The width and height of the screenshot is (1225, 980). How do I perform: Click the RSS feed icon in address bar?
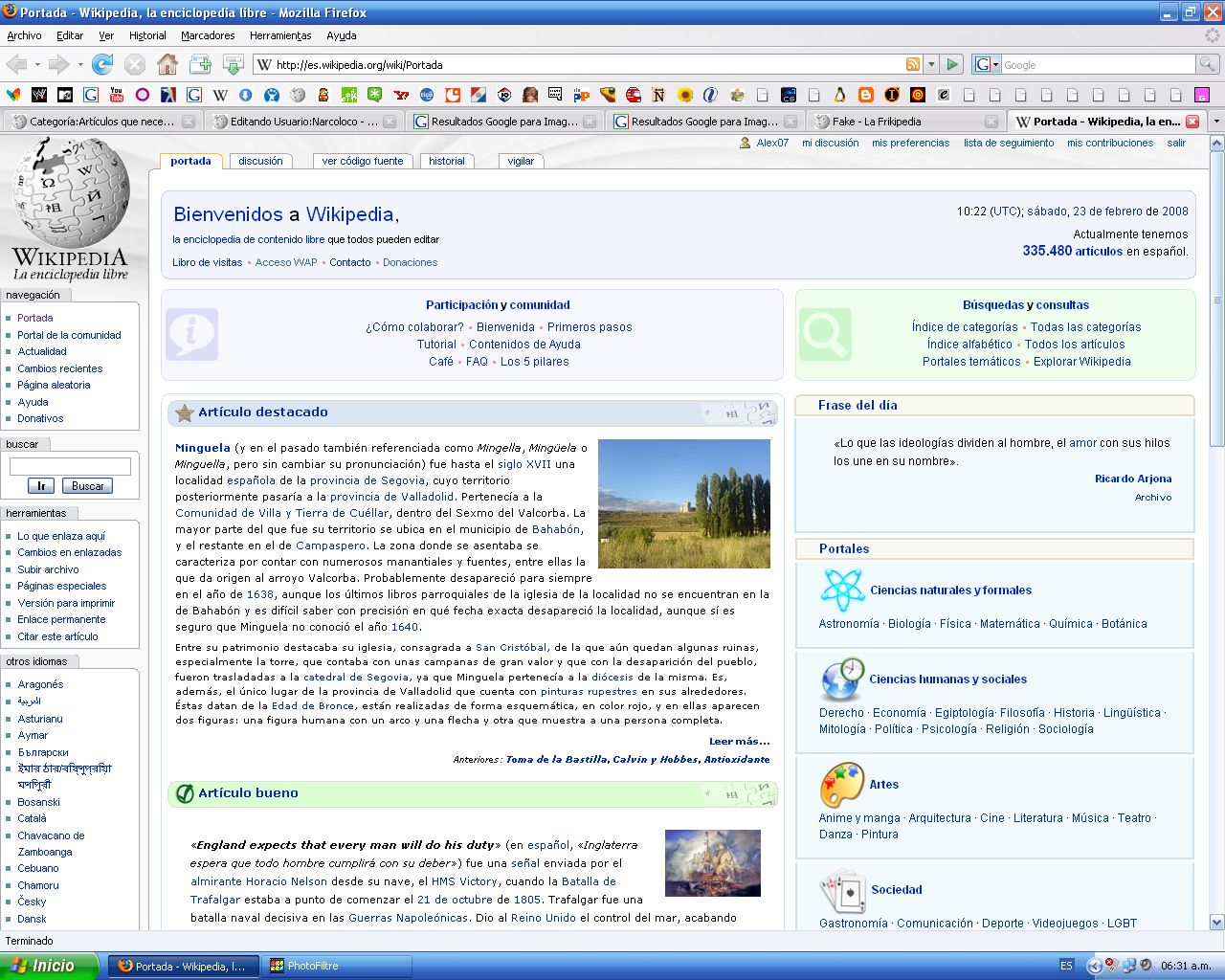pyautogui.click(x=913, y=65)
